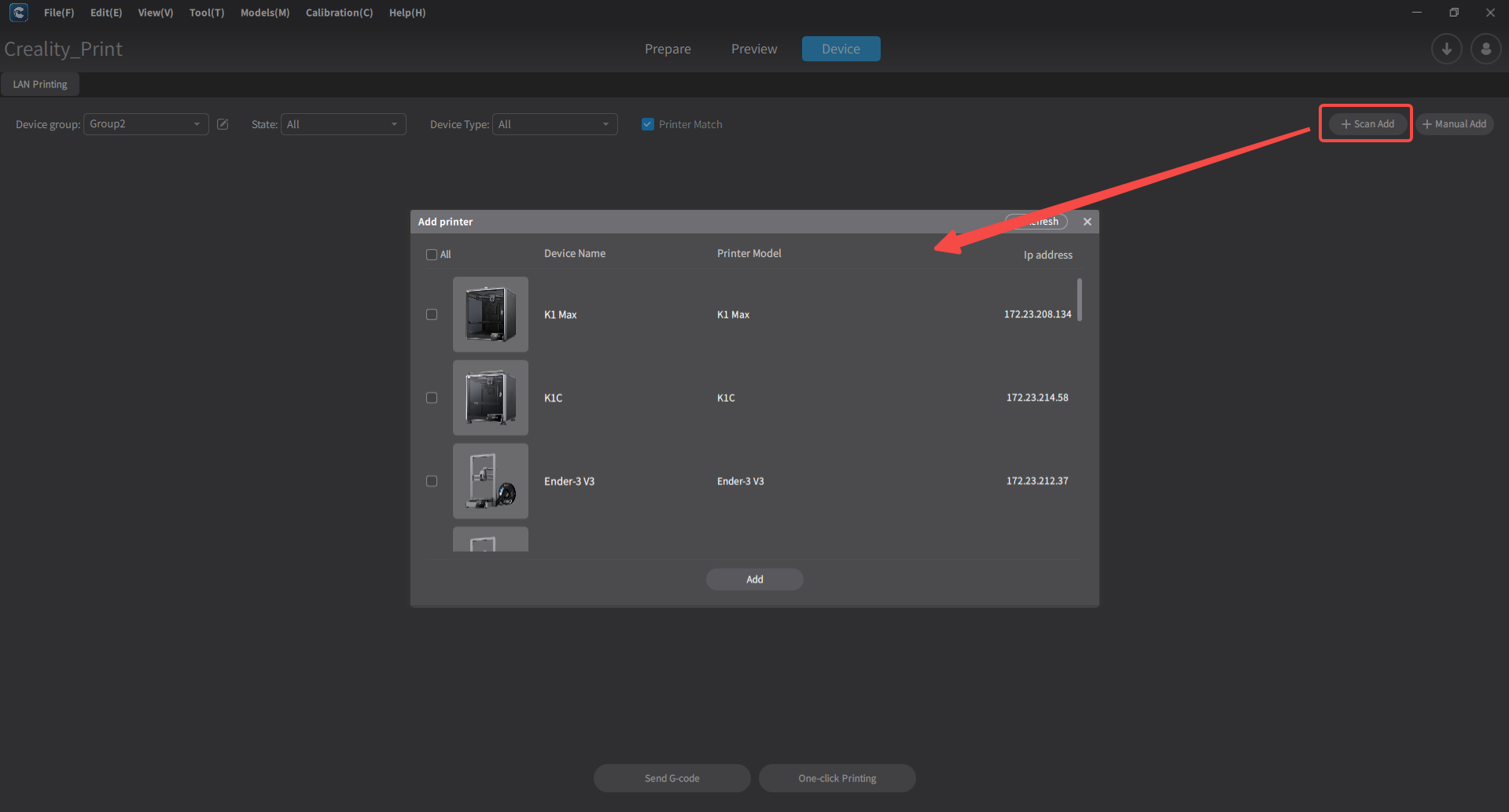Click the Ip address column header
Screen dimensions: 1509x812
coord(1048,255)
